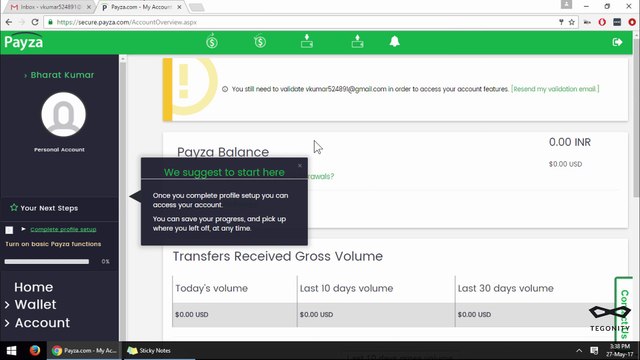Reload the page with refresh icon
The image size is (640, 360).
(x=35, y=22)
